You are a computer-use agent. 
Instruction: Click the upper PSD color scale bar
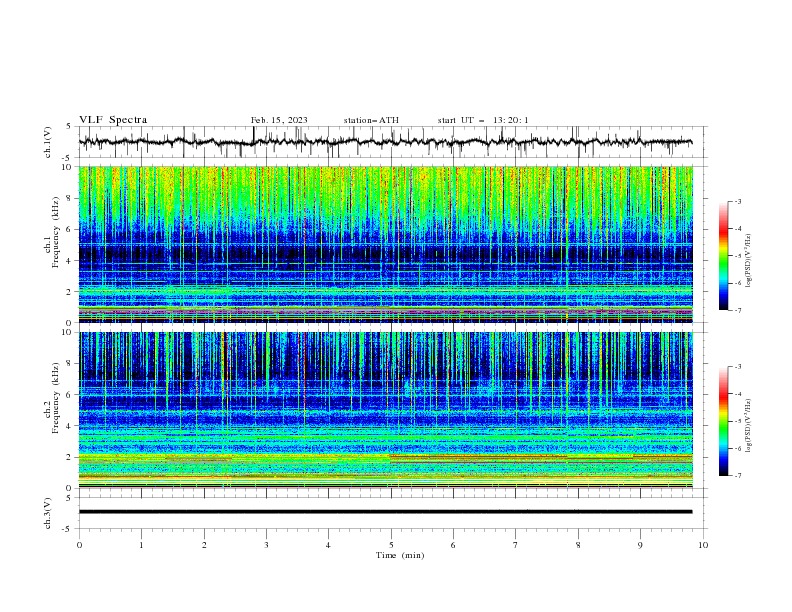click(724, 256)
